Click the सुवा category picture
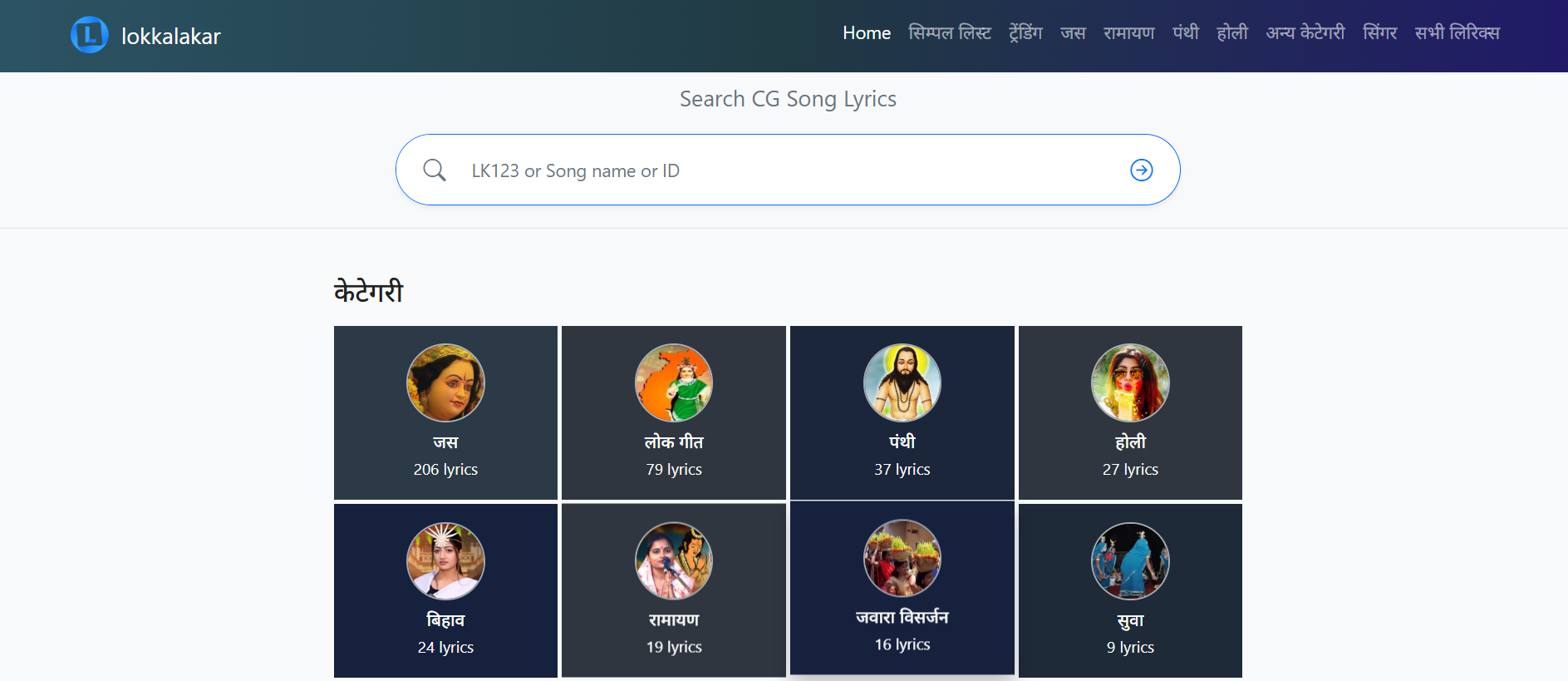This screenshot has height=681, width=1568. [1130, 561]
